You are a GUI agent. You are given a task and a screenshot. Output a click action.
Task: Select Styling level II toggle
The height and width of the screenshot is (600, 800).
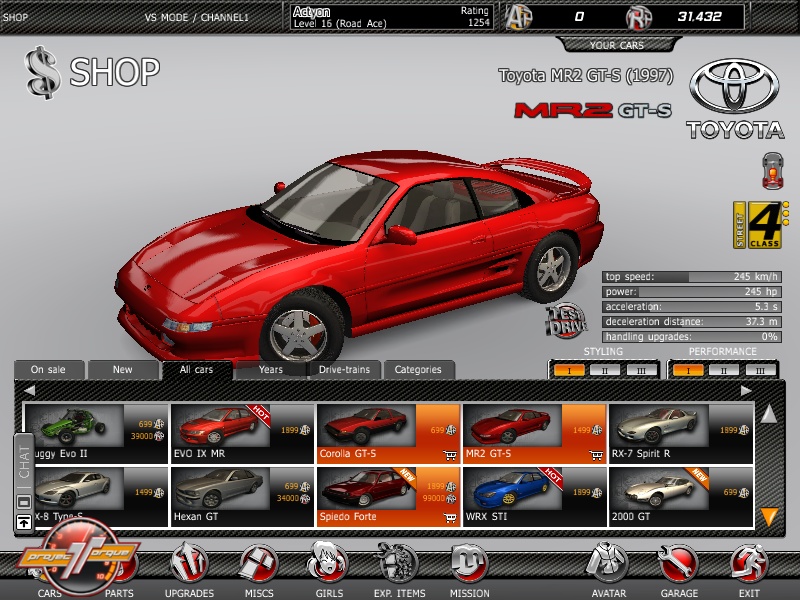pyautogui.click(x=603, y=370)
